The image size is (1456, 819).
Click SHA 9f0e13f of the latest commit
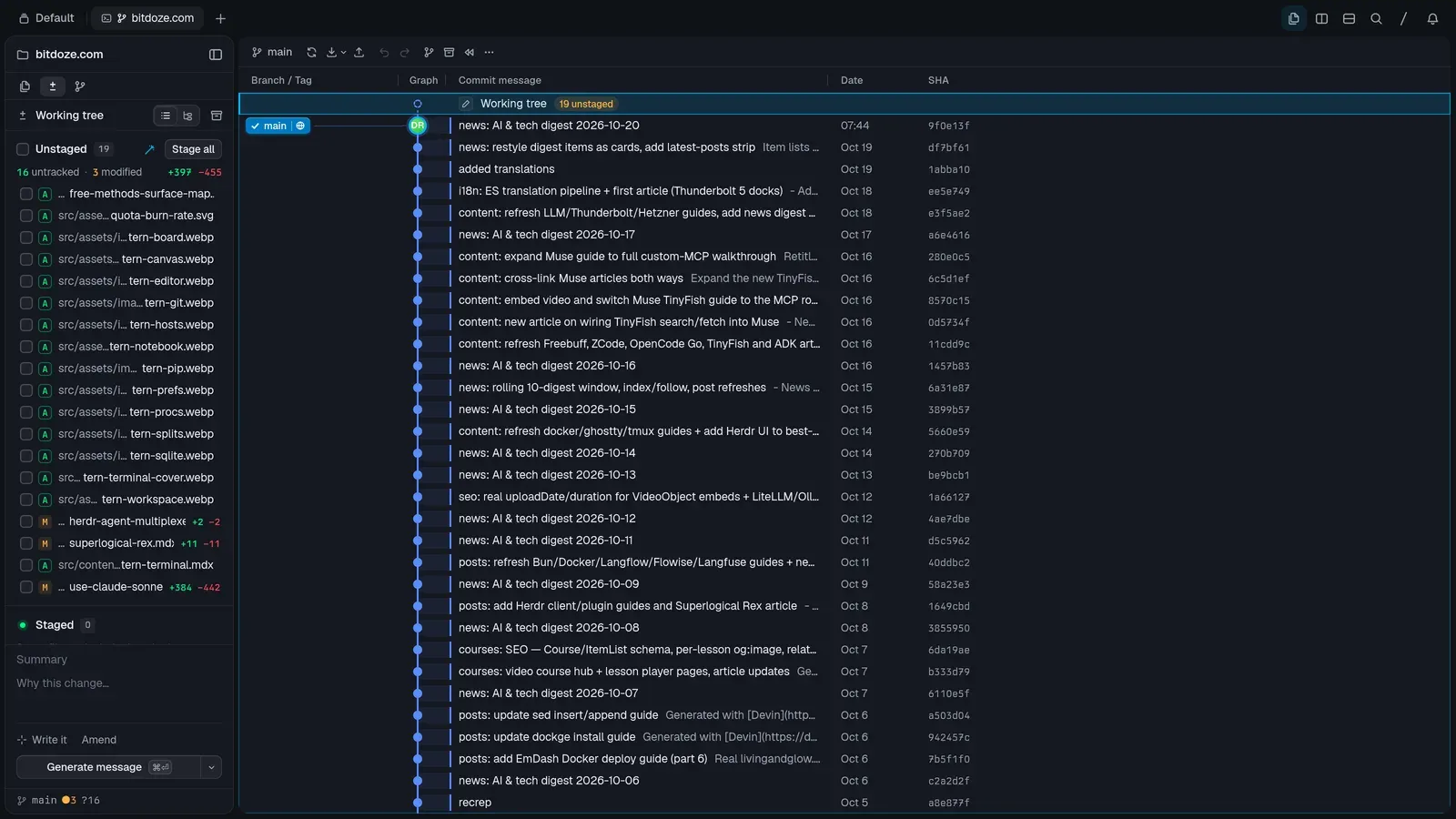click(x=948, y=126)
